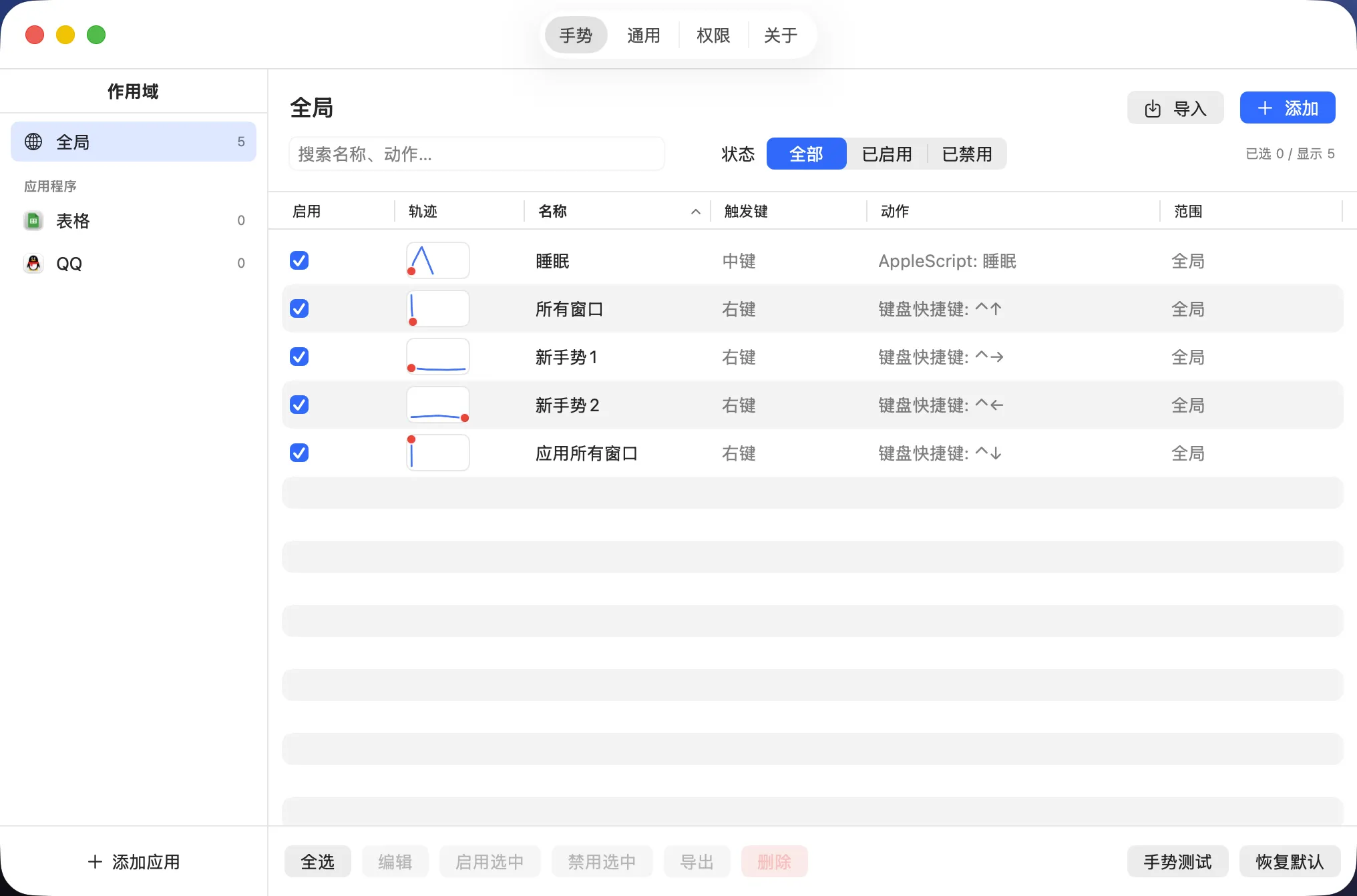
Task: Disable the 新手势 2 checkbox
Action: 299,405
